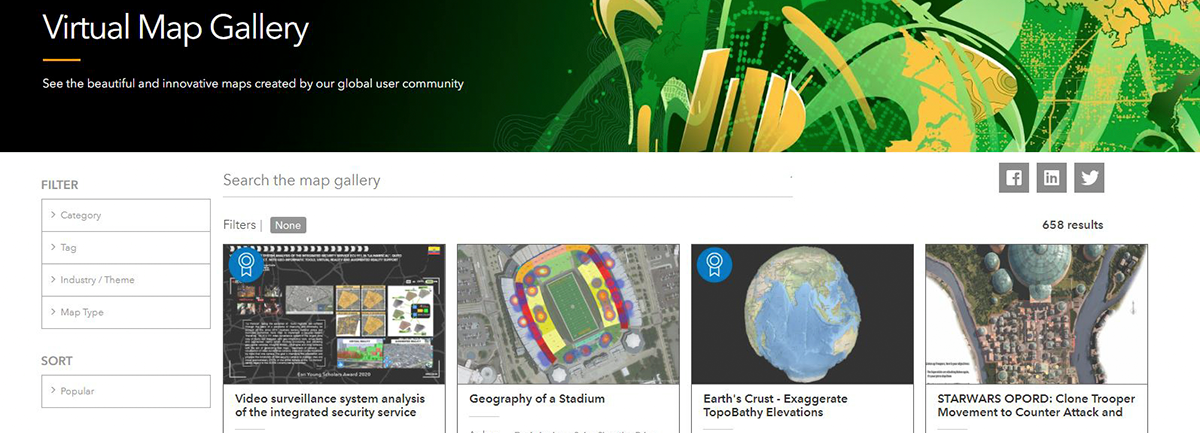Expand the Tag filter

126,247
